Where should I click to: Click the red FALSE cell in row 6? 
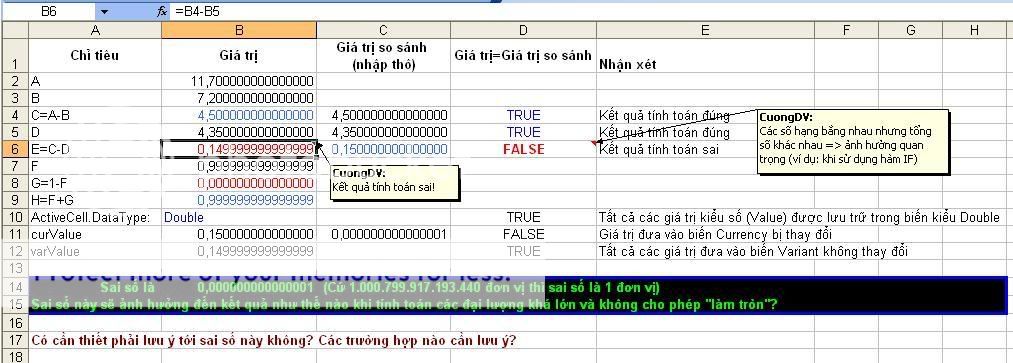(x=523, y=149)
